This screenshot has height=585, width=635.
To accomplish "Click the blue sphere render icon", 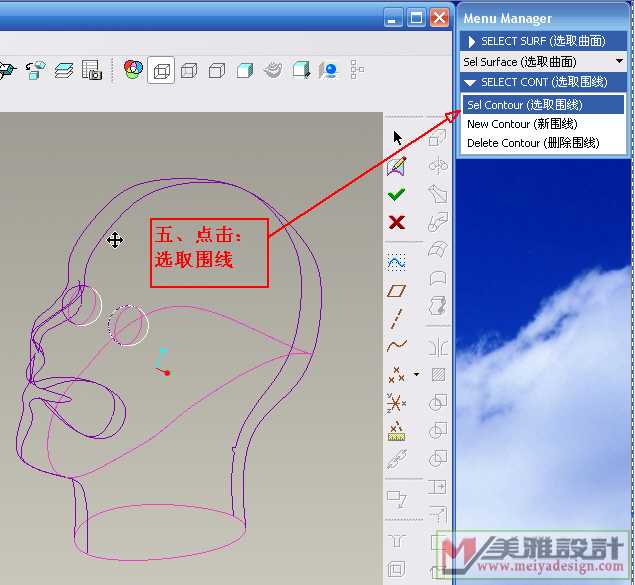I will click(x=329, y=70).
